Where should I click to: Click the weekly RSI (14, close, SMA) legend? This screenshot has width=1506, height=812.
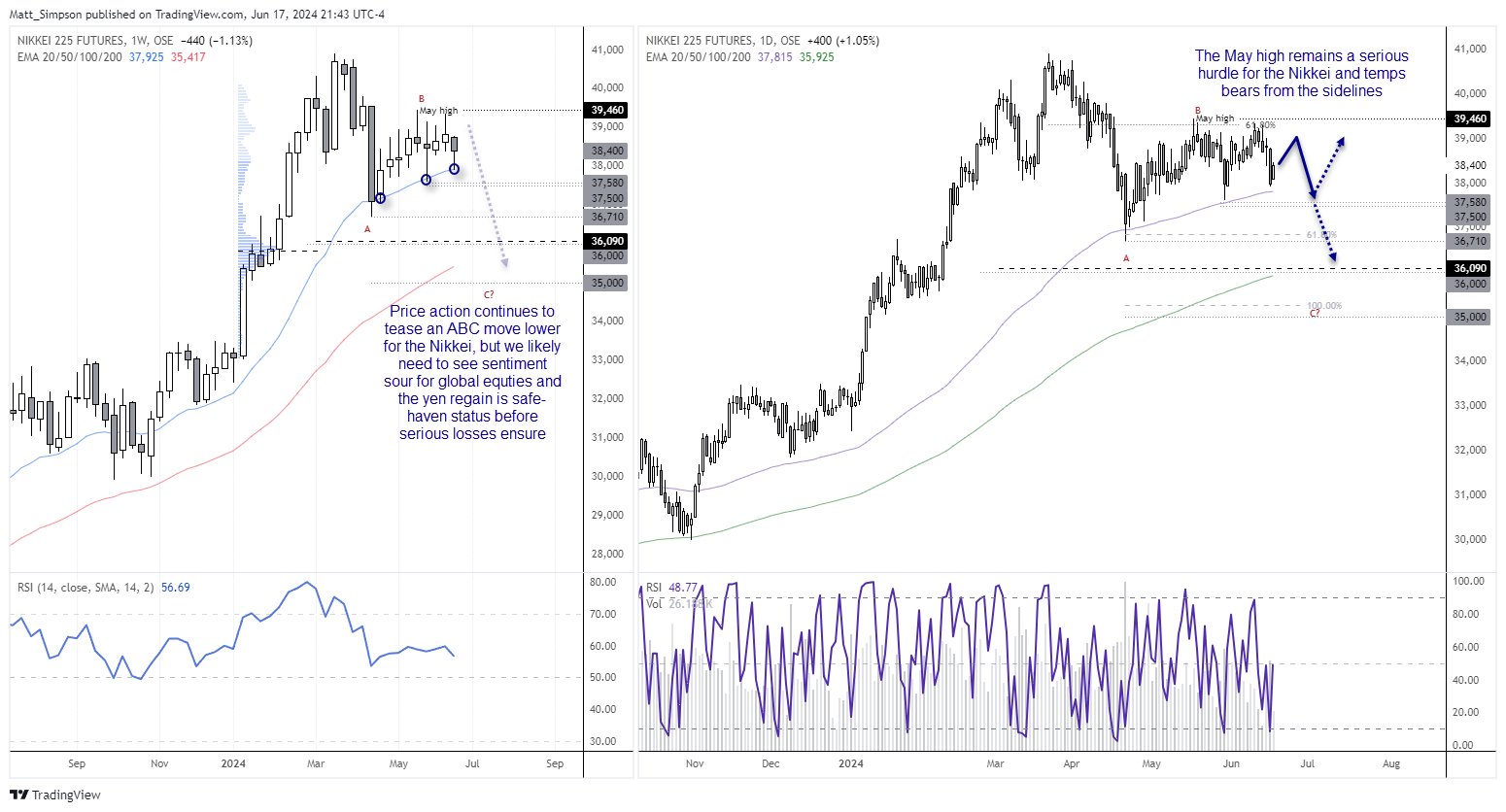point(86,588)
